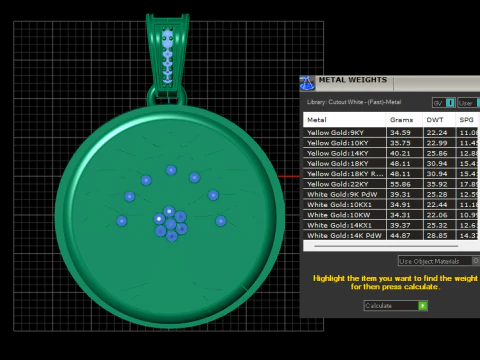Select the center gem of flower cluster
The width and height of the screenshot is (480, 360).
point(170,224)
